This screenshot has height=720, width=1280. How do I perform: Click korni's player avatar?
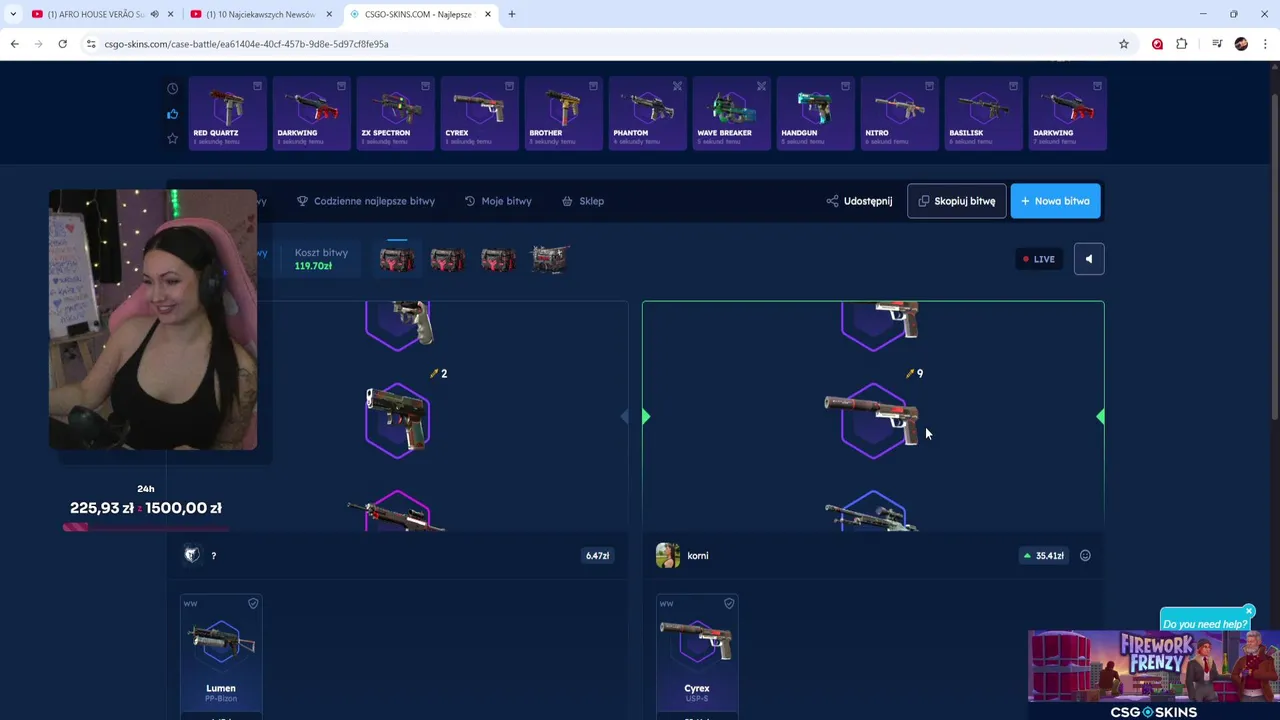pos(668,555)
